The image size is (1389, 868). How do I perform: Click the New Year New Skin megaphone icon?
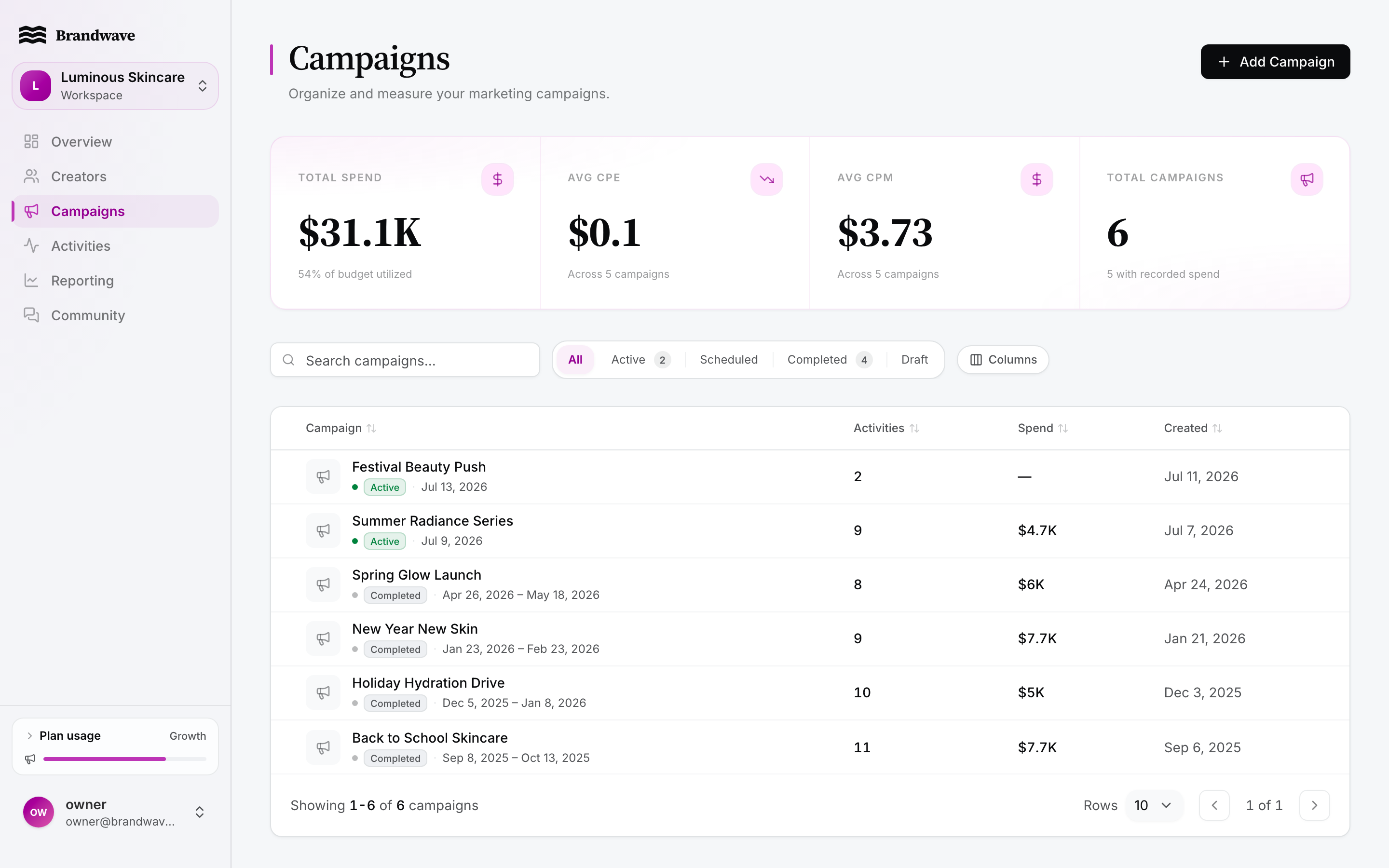point(323,638)
